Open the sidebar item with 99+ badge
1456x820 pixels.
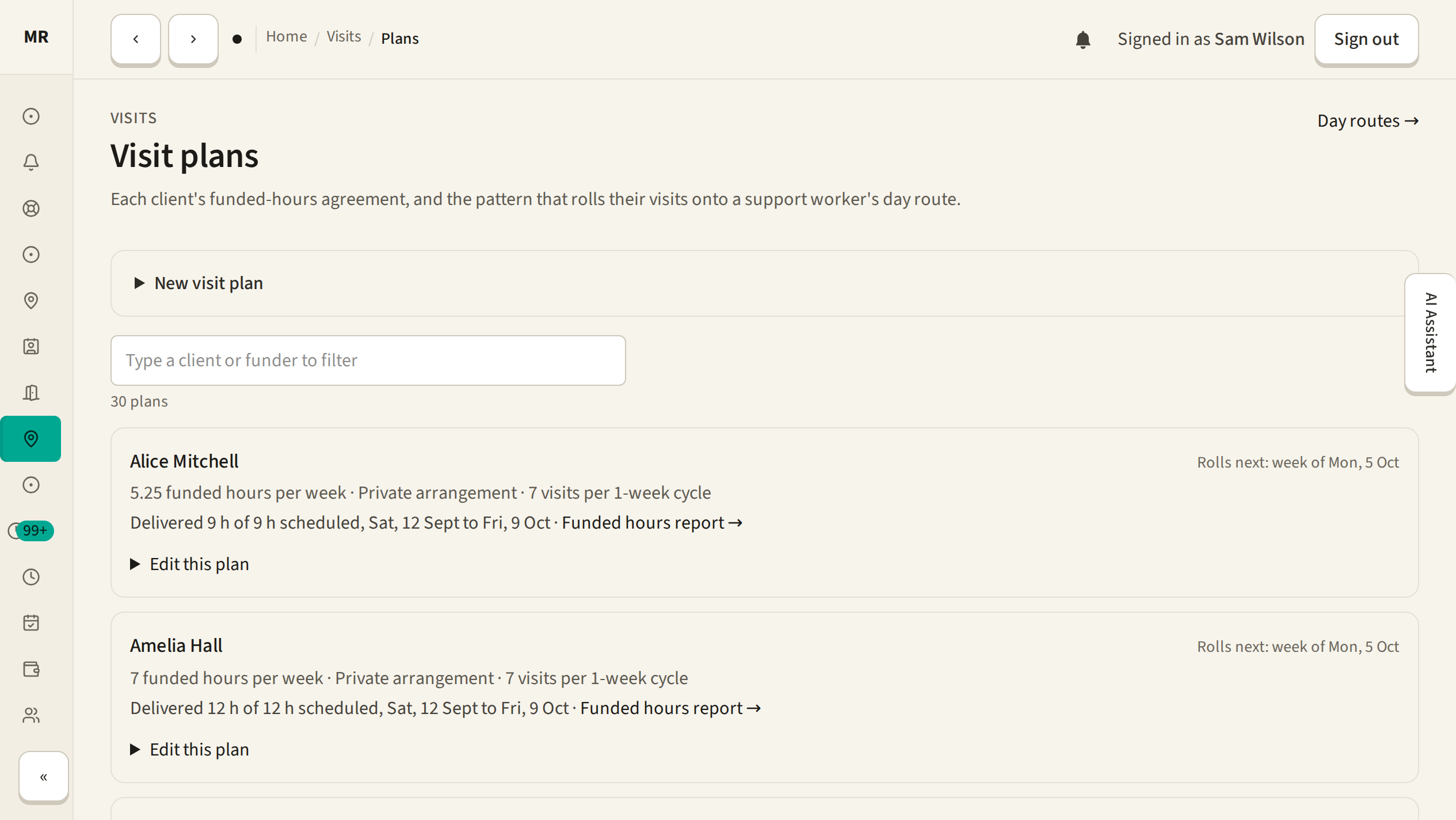(31, 531)
